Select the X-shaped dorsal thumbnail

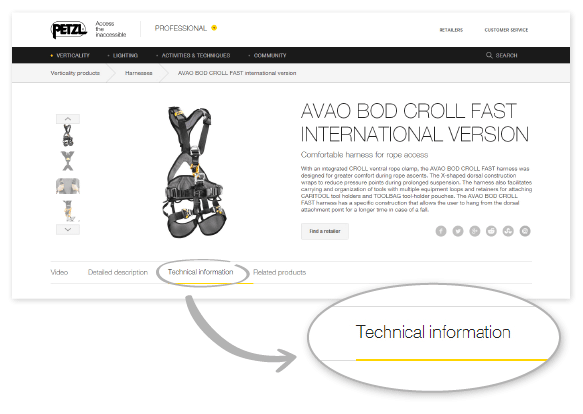point(68,161)
